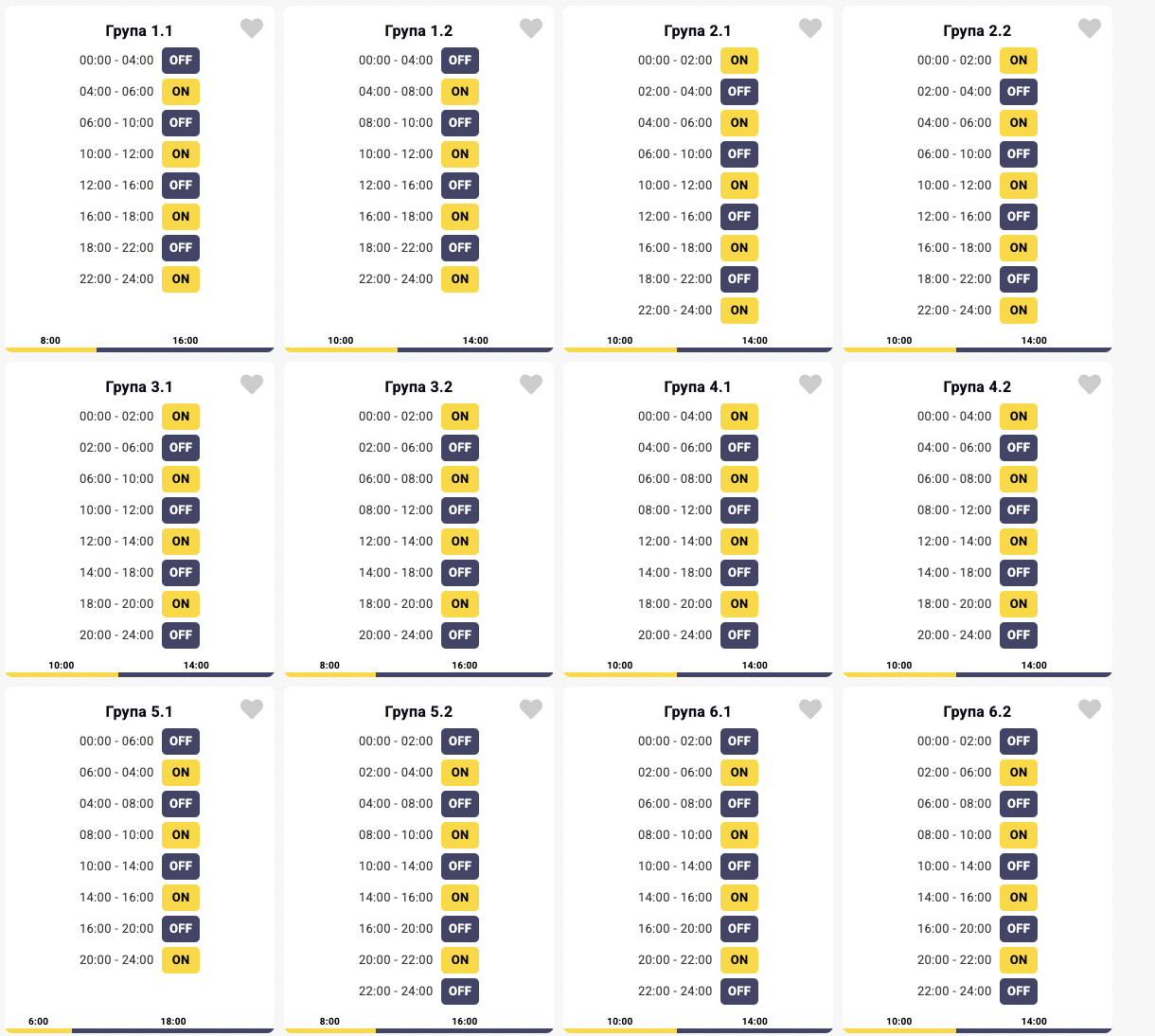Click ON badge for 22:00 - 24:00 in Група 2.2
Screen dimensions: 1155x1036
pos(1019,311)
